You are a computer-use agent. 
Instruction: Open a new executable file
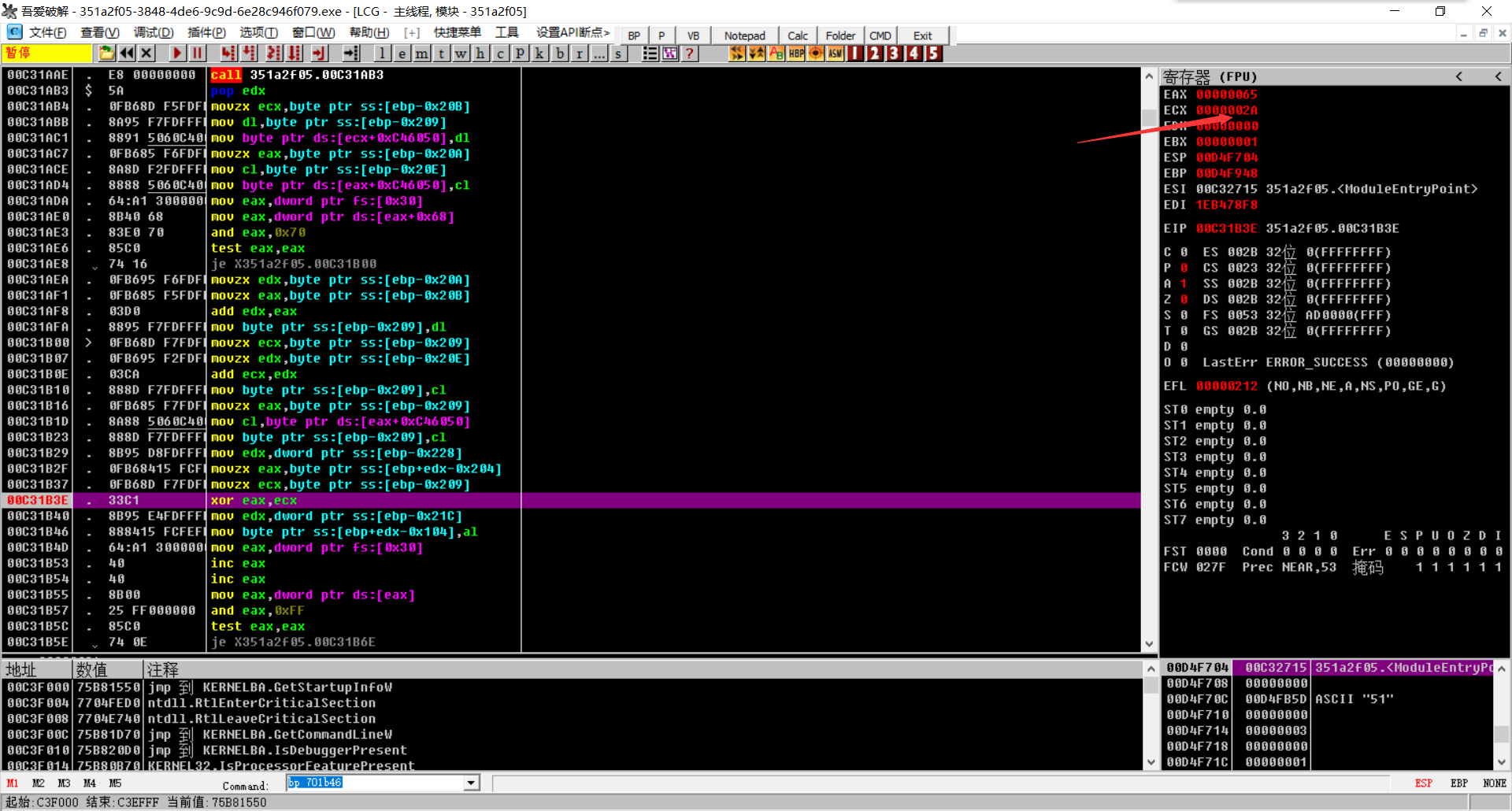(106, 53)
